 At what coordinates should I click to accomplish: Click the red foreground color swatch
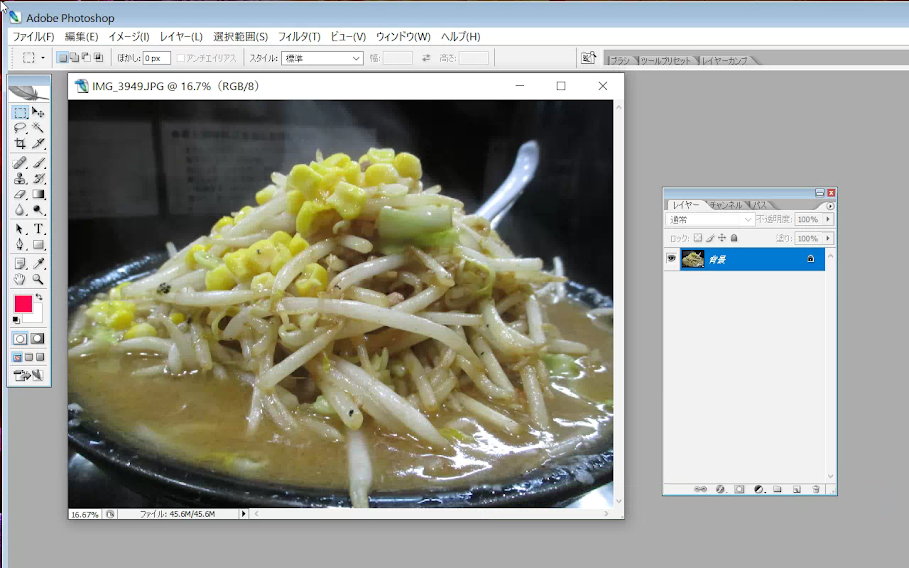[23, 304]
